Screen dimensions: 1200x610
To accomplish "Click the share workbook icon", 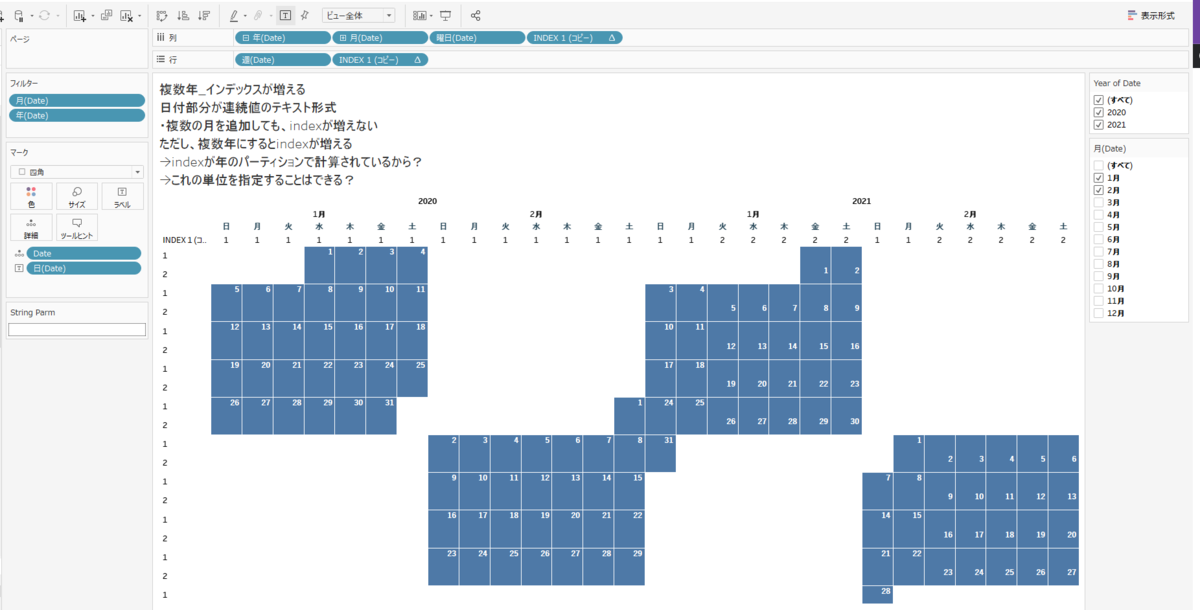I will coord(475,16).
